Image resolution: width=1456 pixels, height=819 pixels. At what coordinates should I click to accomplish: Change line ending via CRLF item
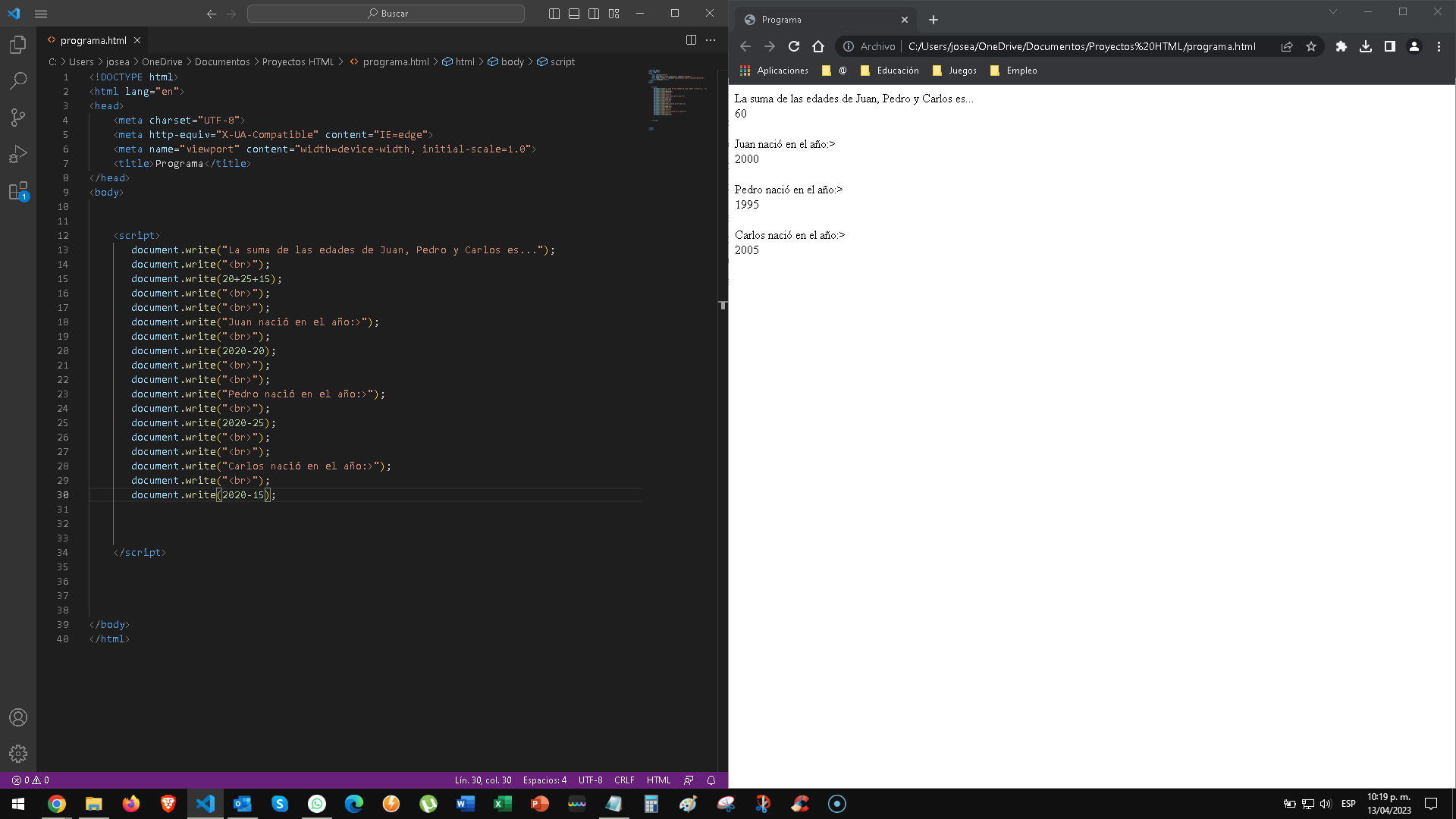click(x=624, y=780)
